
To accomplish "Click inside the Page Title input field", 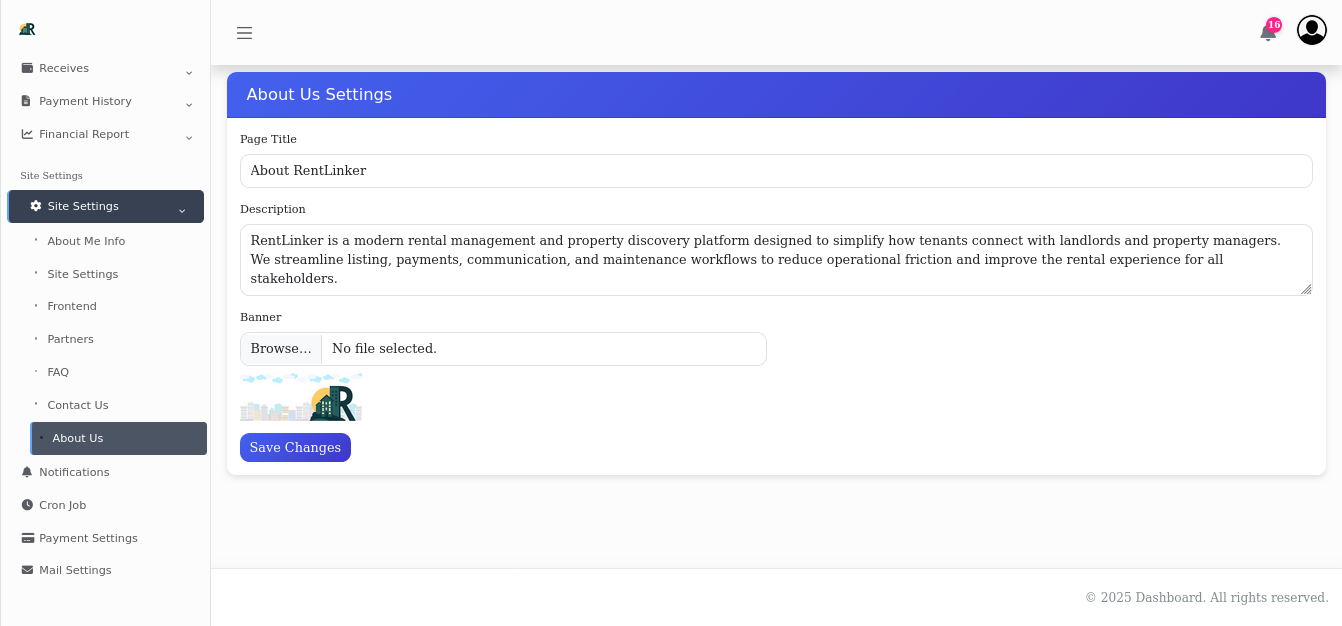I will pyautogui.click(x=776, y=171).
